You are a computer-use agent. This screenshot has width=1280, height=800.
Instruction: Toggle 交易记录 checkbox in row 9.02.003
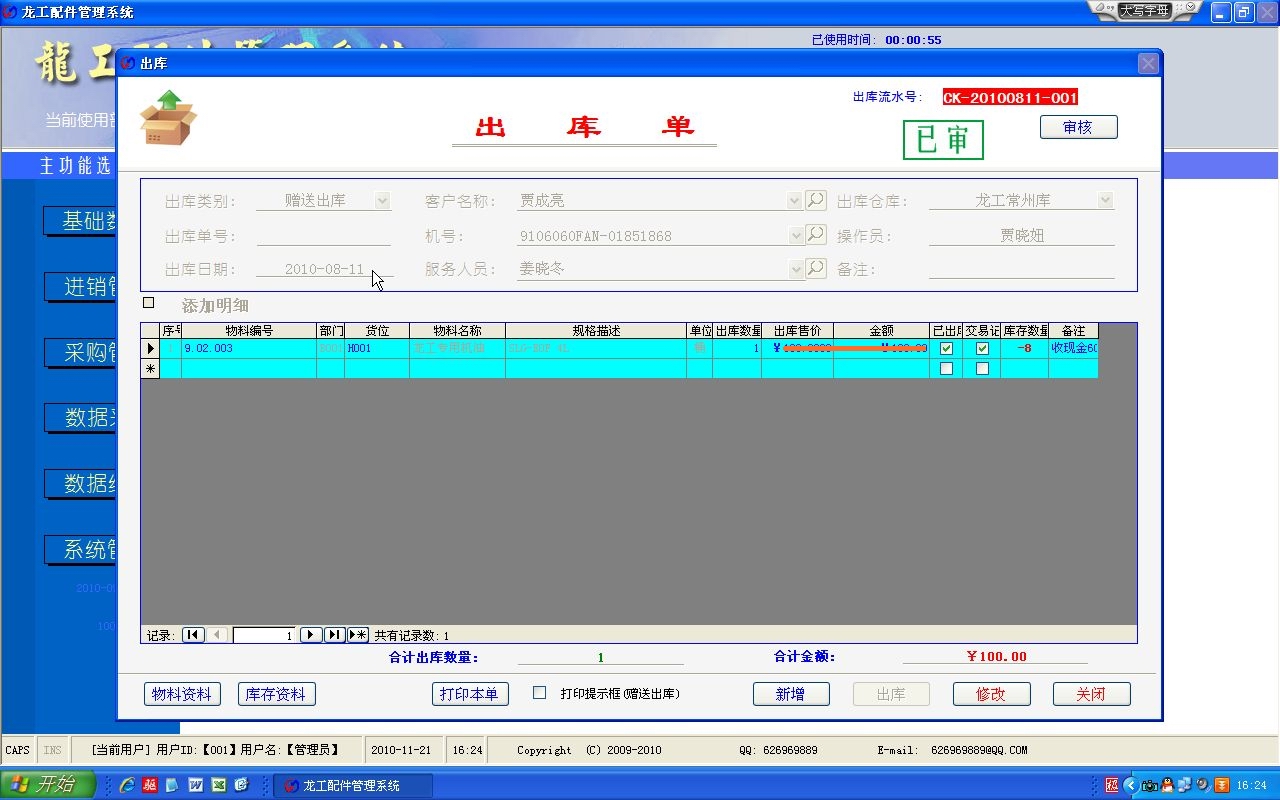click(982, 349)
